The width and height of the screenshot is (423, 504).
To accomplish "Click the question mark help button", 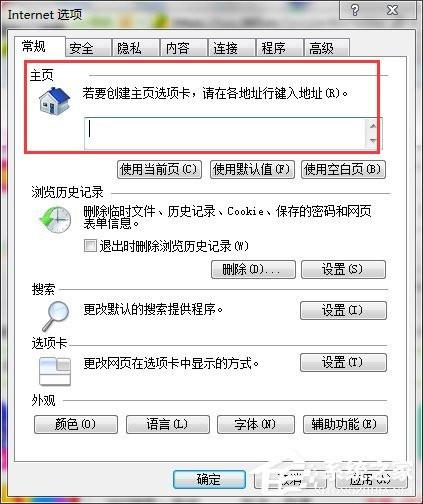I will 355,10.
